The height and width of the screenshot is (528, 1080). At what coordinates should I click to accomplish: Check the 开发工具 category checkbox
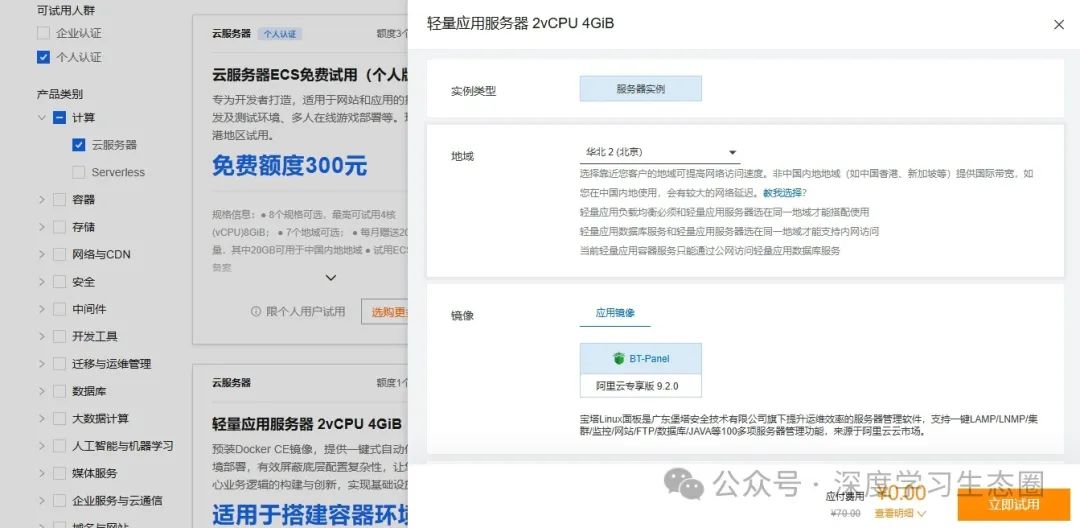tap(59, 337)
